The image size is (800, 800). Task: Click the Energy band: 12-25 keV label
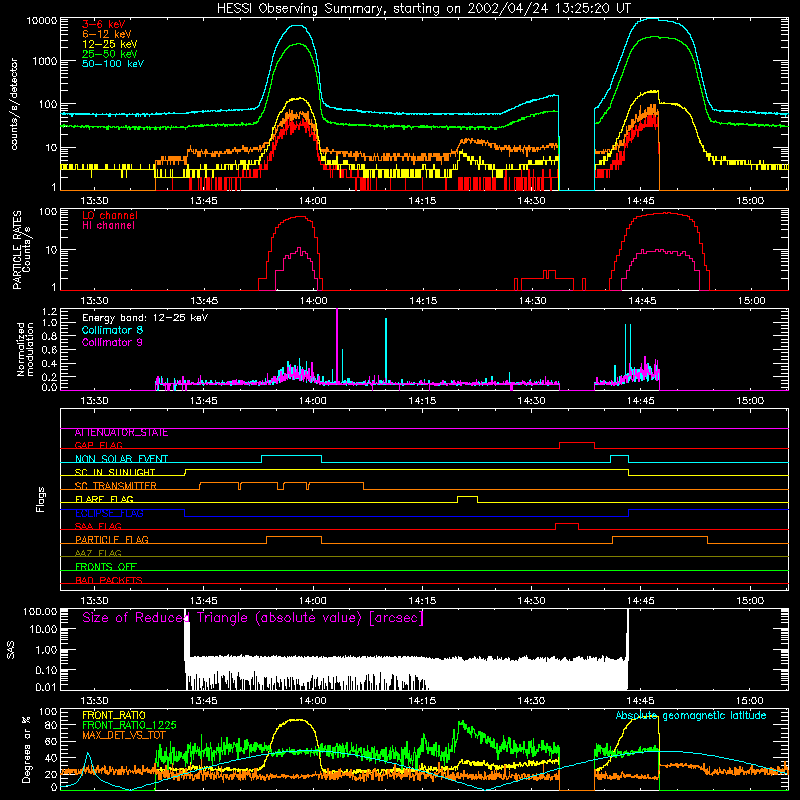point(145,318)
